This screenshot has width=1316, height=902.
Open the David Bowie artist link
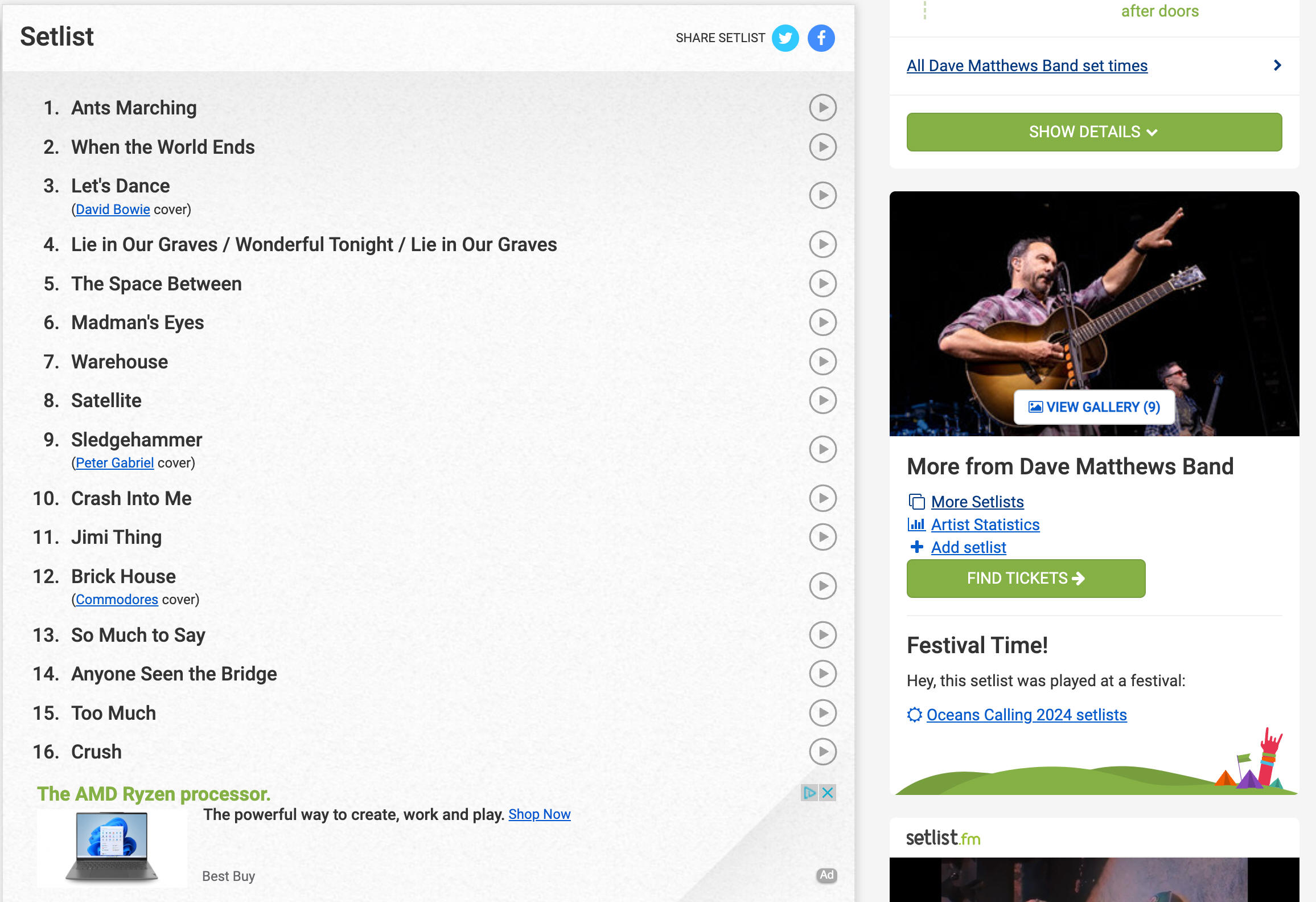(x=113, y=210)
